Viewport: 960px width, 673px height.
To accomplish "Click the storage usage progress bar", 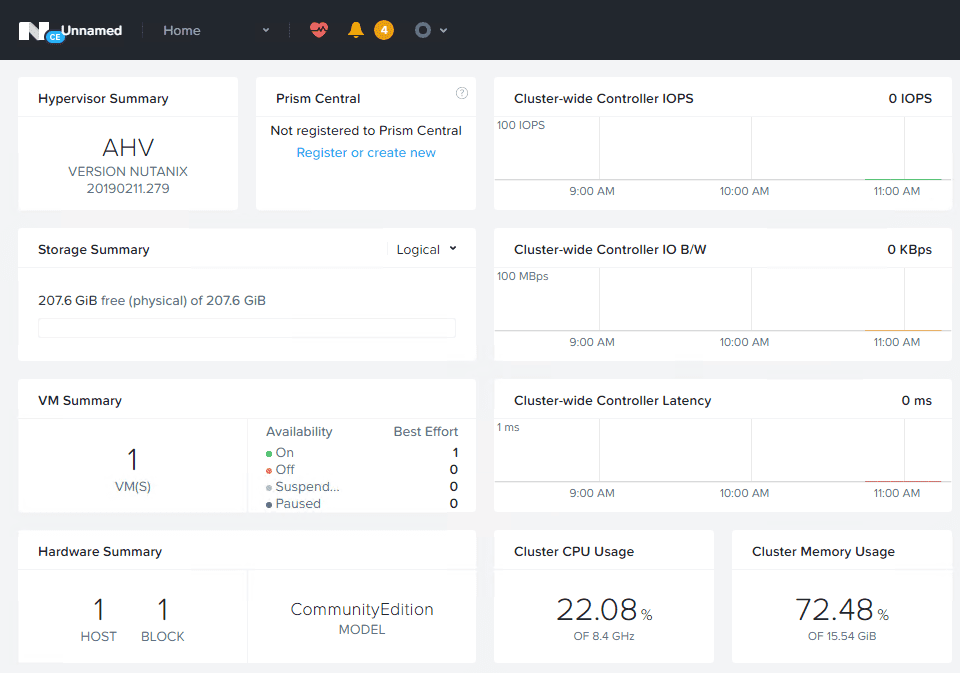I will click(x=246, y=328).
